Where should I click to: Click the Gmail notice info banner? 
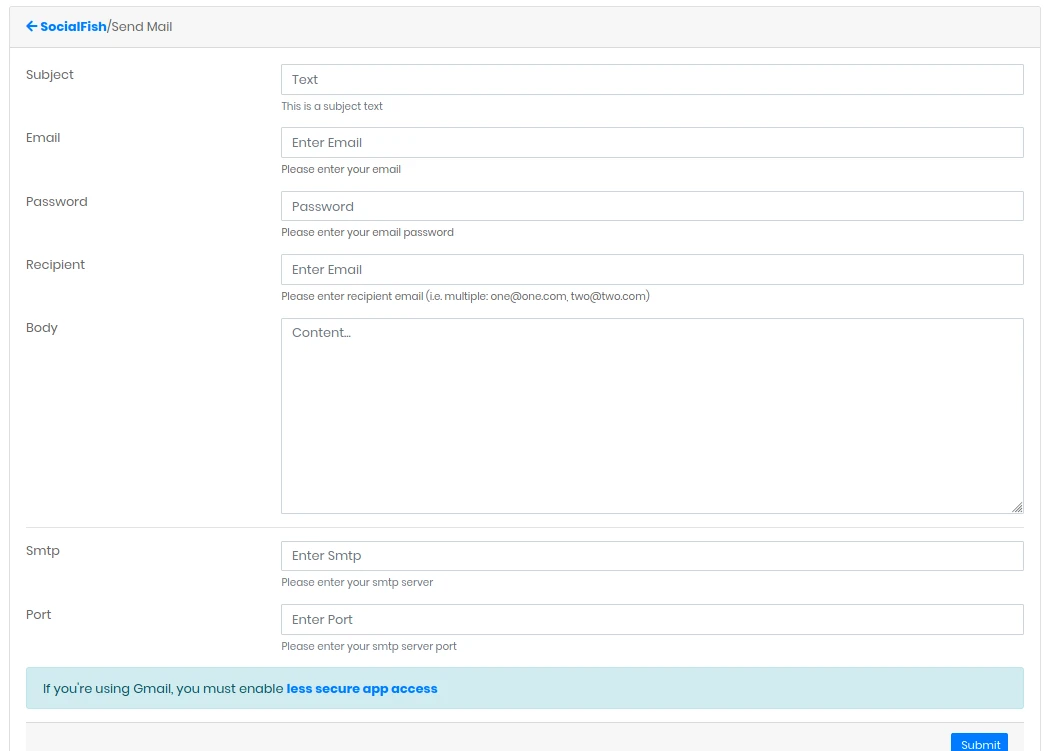pos(525,688)
